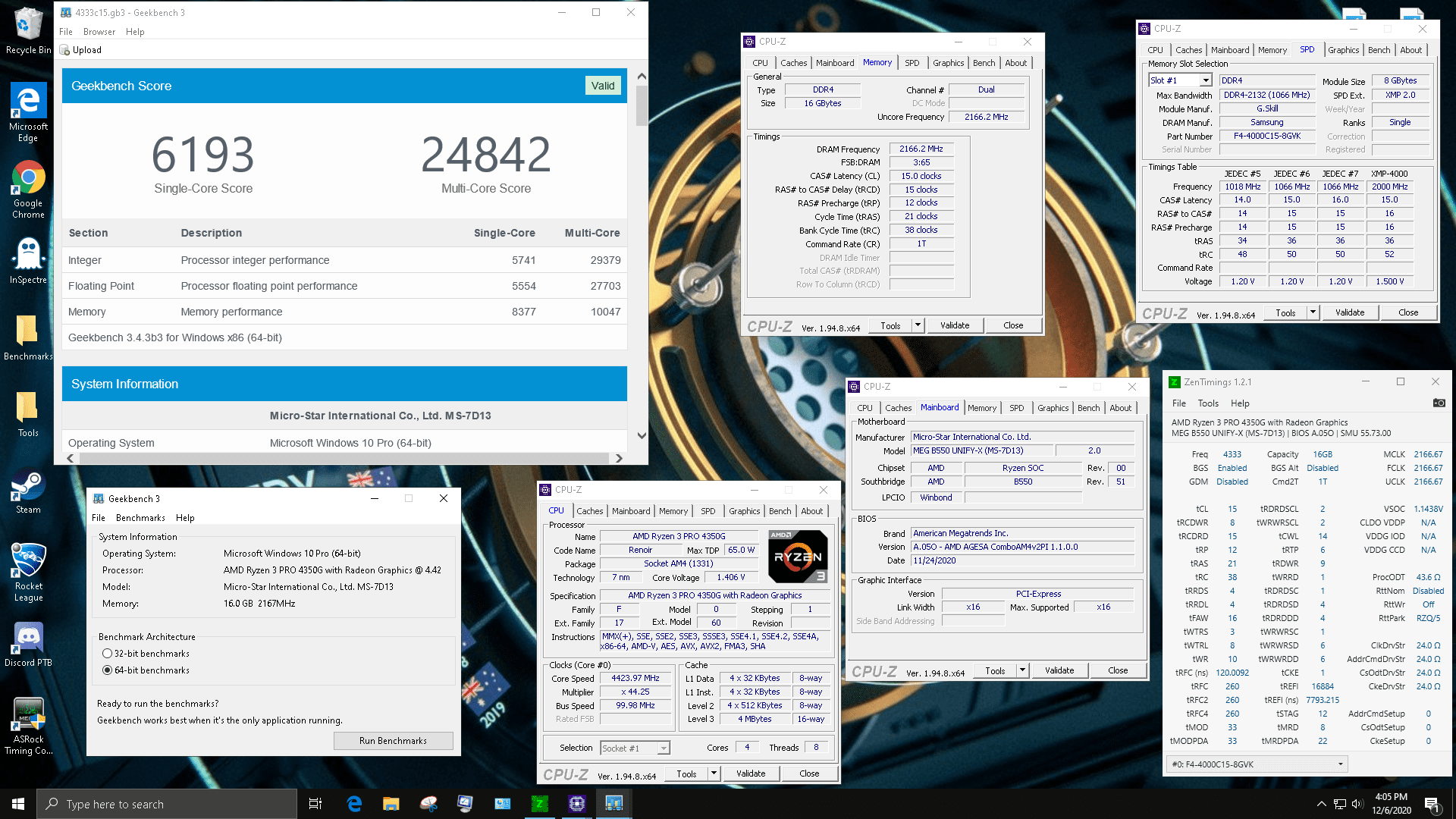
Task: Open the Slot #1 memory slot dropdown
Action: 1206,80
